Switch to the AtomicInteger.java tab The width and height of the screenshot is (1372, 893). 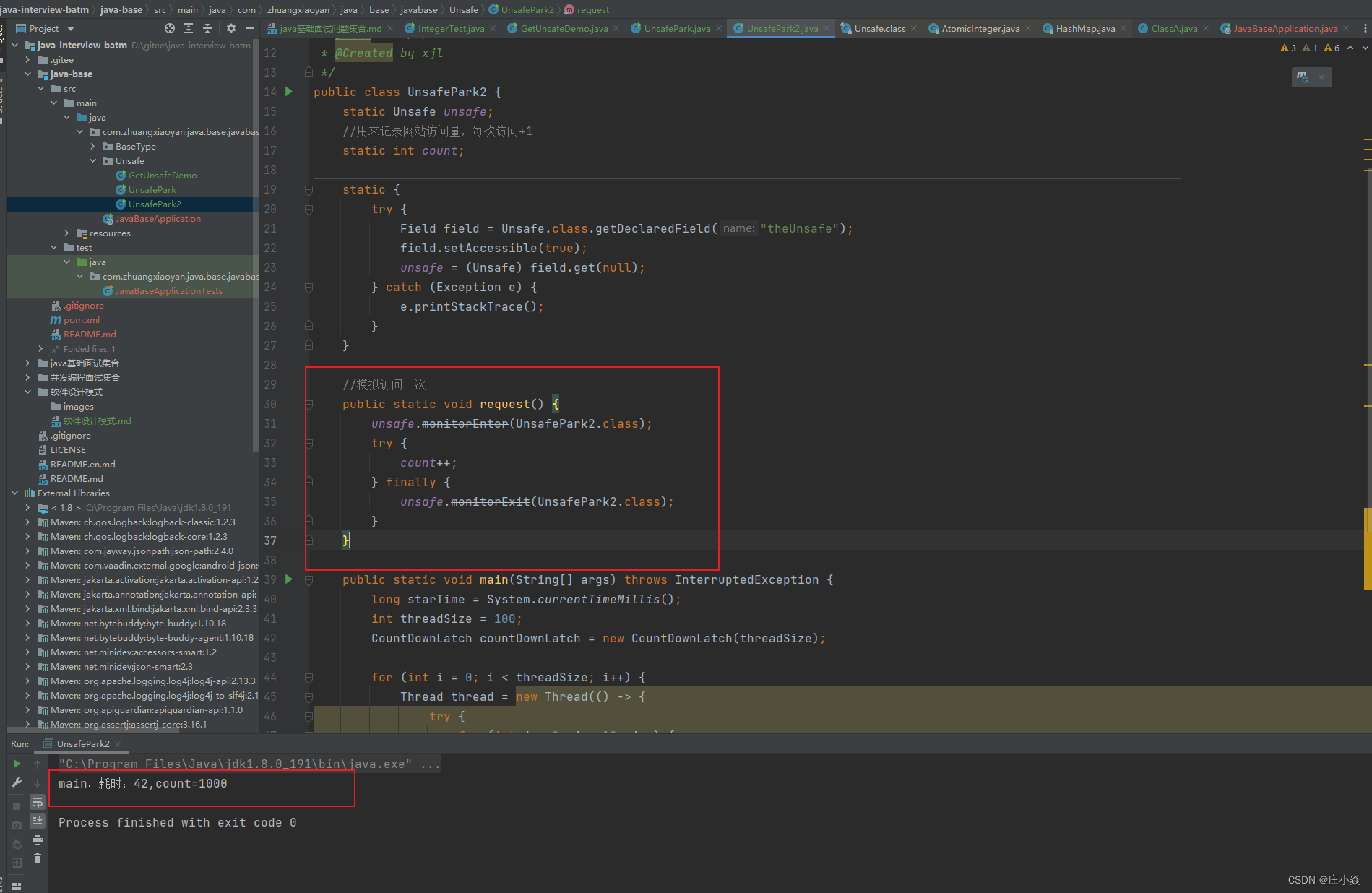click(980, 29)
